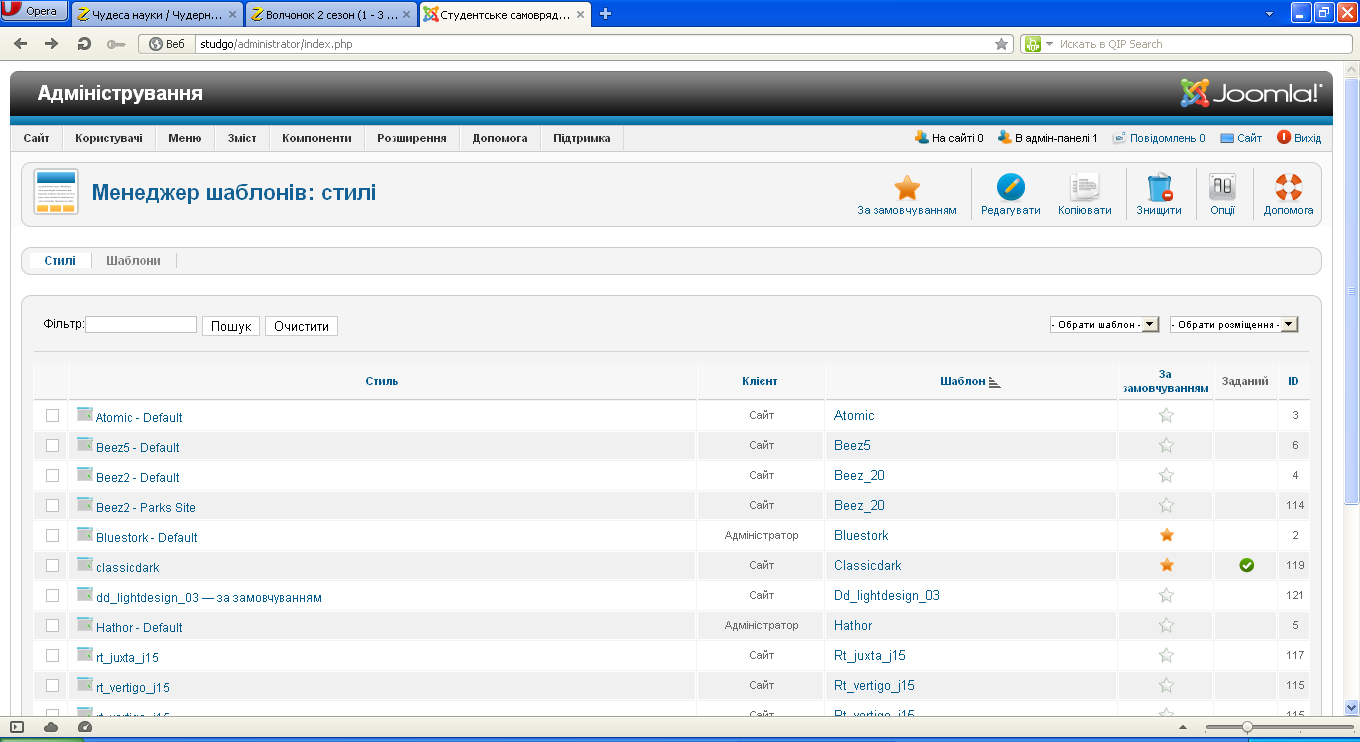Click the default star in Bluestork row
Screen dimensions: 1360x742
1166,535
